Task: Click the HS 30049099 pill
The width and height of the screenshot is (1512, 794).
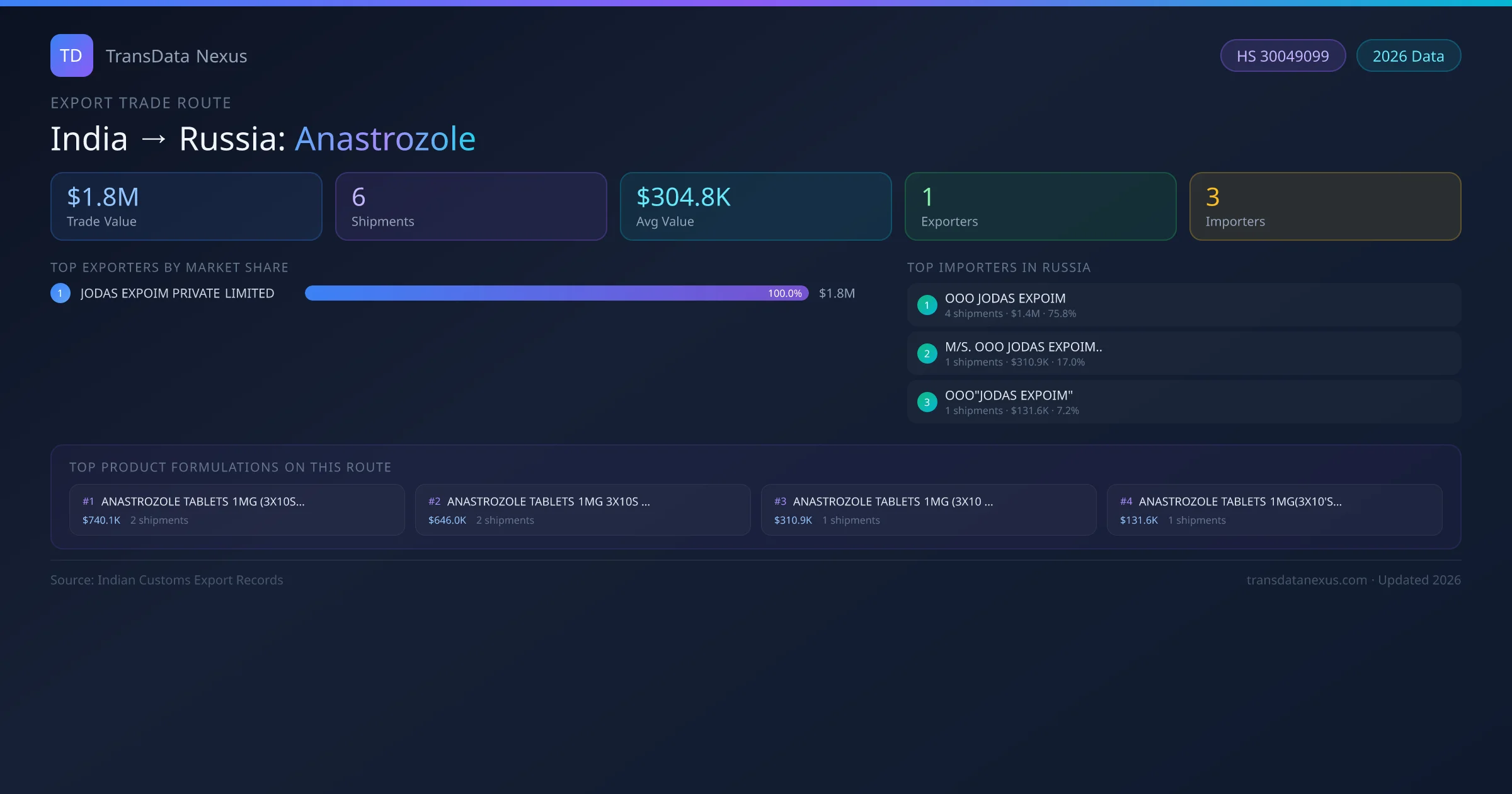Action: point(1283,56)
